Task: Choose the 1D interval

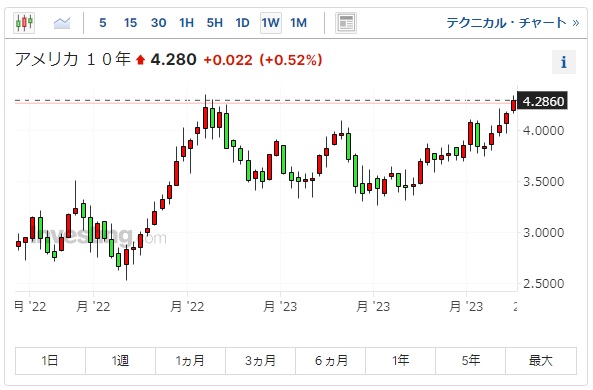Action: 242,23
